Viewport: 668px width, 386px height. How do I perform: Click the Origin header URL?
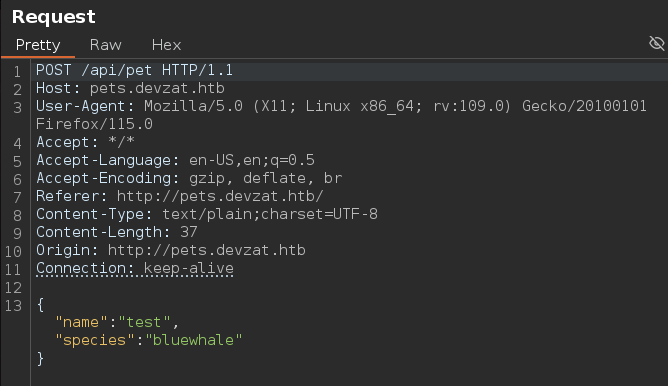click(x=207, y=250)
